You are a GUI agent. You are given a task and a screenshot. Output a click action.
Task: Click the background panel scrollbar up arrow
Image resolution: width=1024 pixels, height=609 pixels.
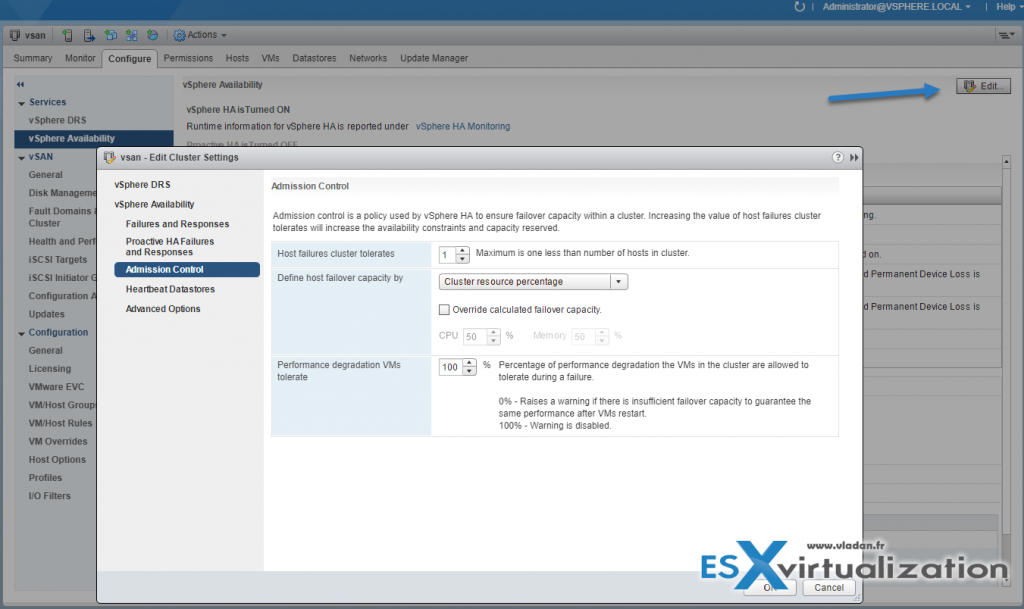click(x=1006, y=161)
